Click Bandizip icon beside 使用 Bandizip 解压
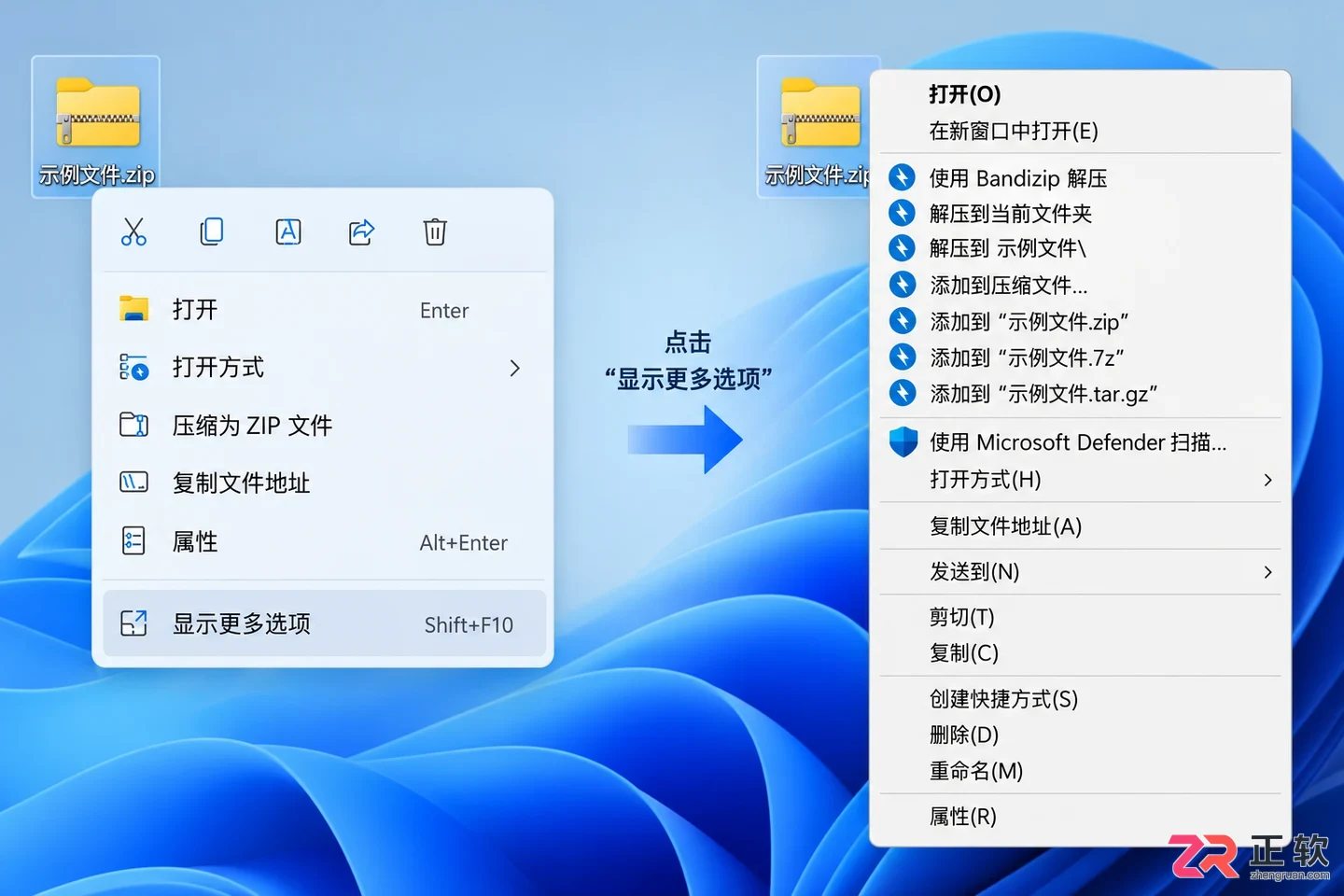Viewport: 1344px width, 896px height. (902, 177)
